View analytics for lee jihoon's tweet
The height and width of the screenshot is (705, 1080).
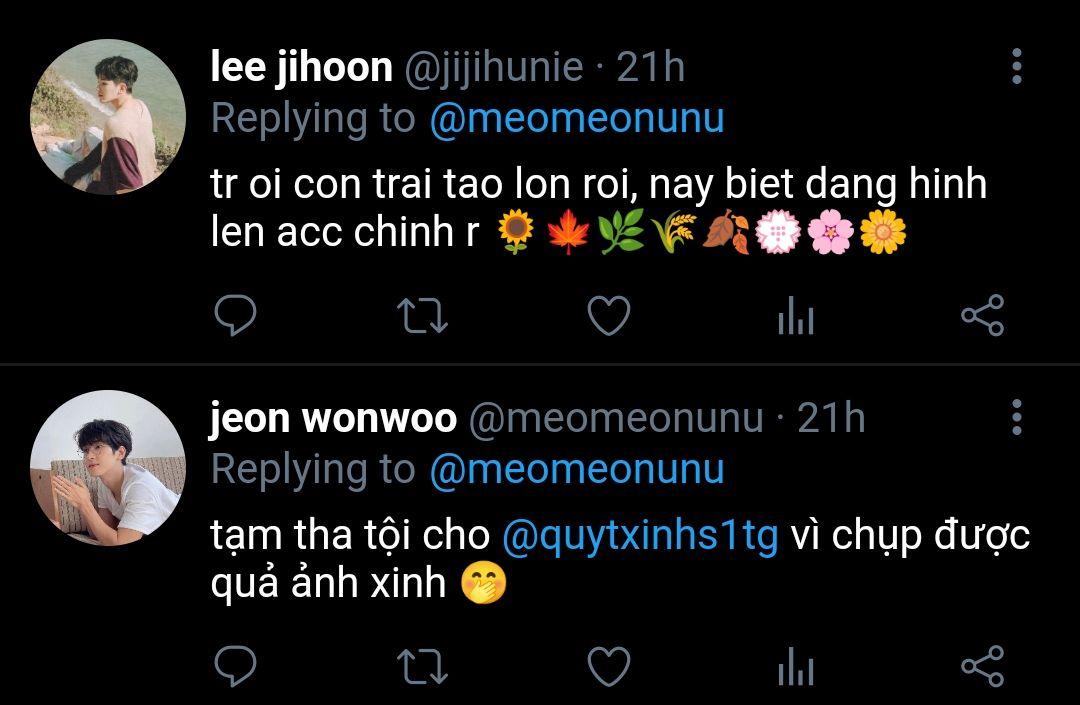pos(796,316)
